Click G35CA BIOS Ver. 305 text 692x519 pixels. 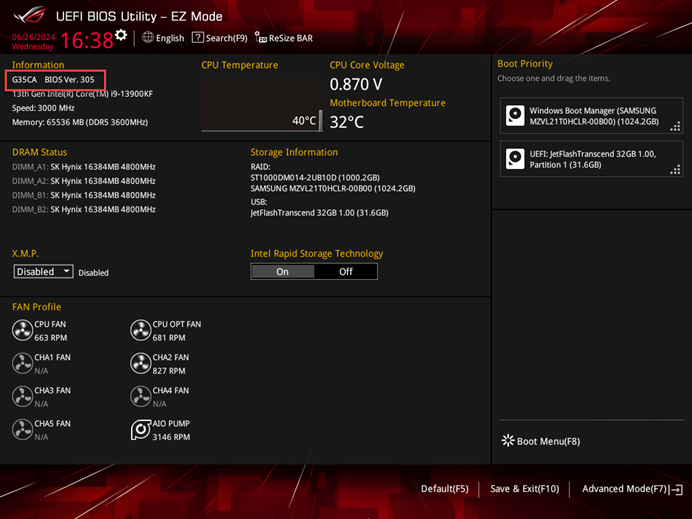coord(53,79)
